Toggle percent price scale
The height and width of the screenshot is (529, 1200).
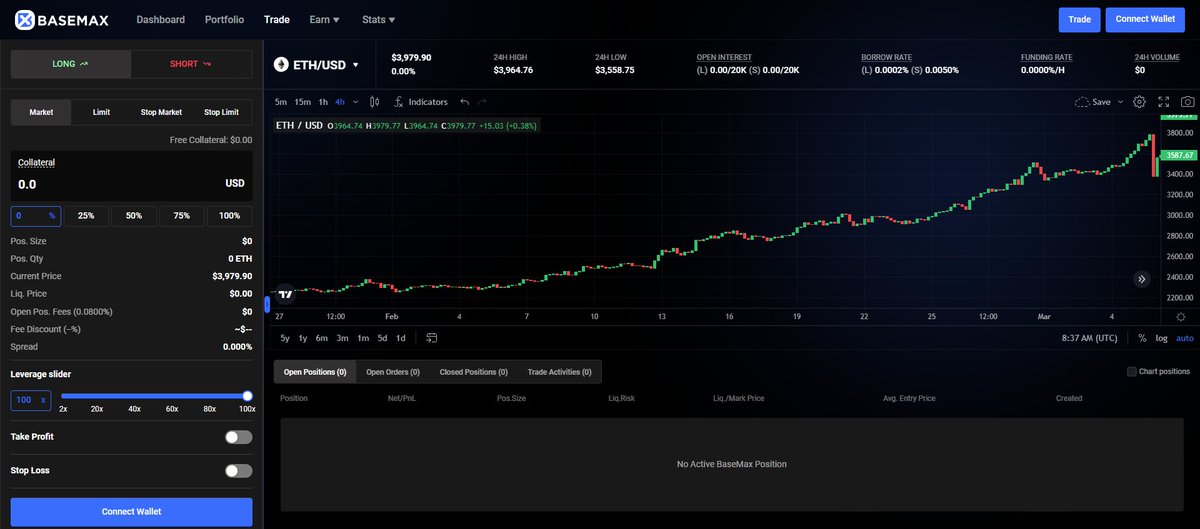click(x=1142, y=338)
